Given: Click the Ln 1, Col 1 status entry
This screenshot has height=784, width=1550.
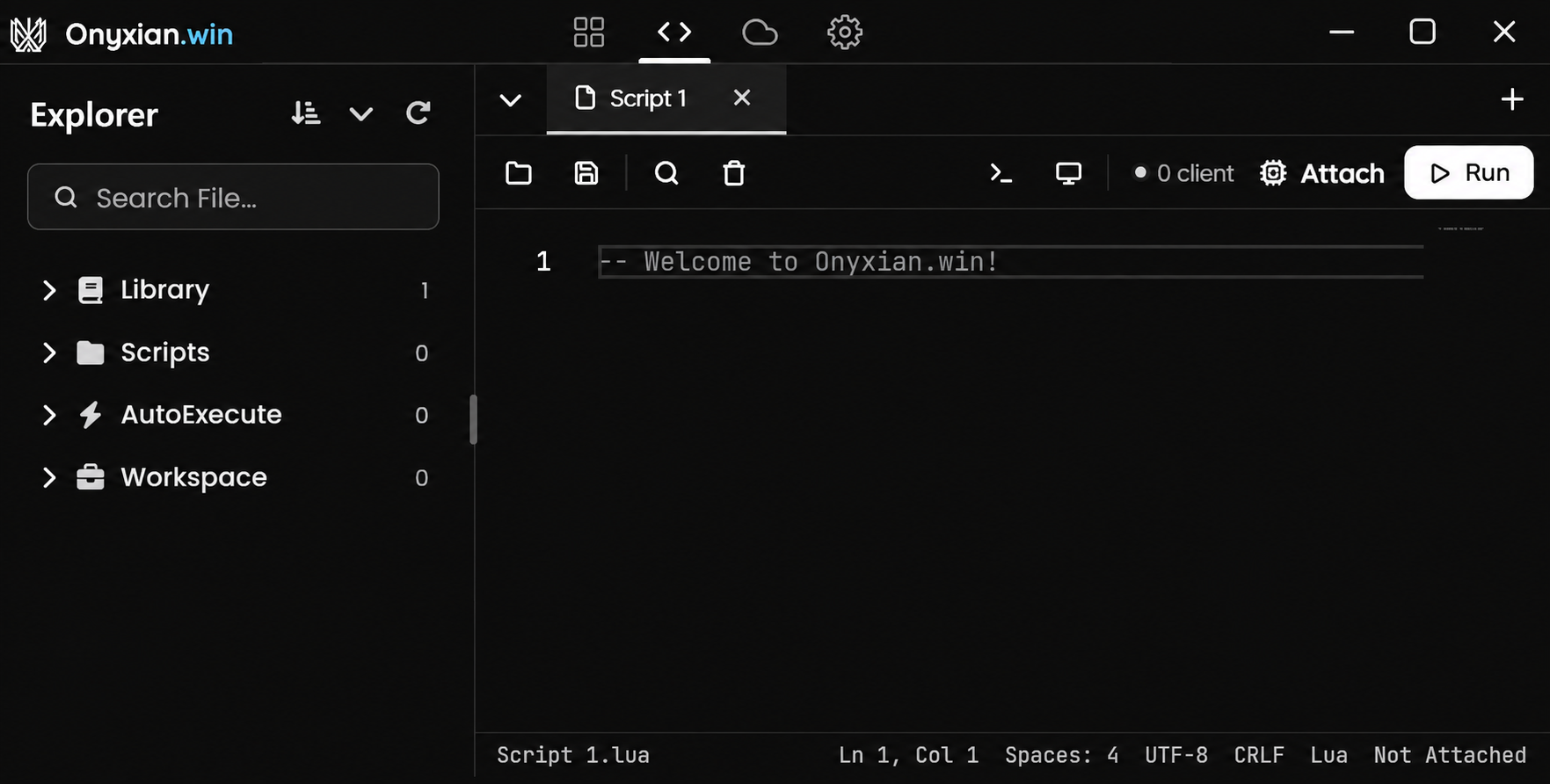Looking at the screenshot, I should [908, 755].
